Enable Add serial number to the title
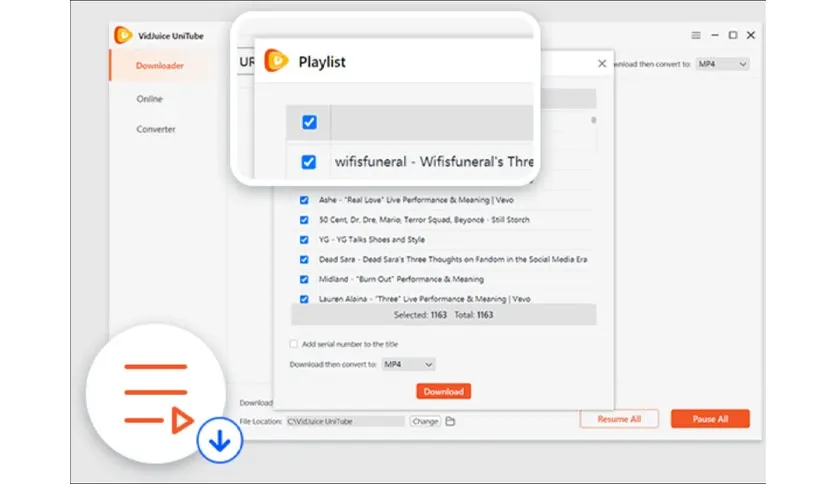The height and width of the screenshot is (484, 836). [293, 344]
